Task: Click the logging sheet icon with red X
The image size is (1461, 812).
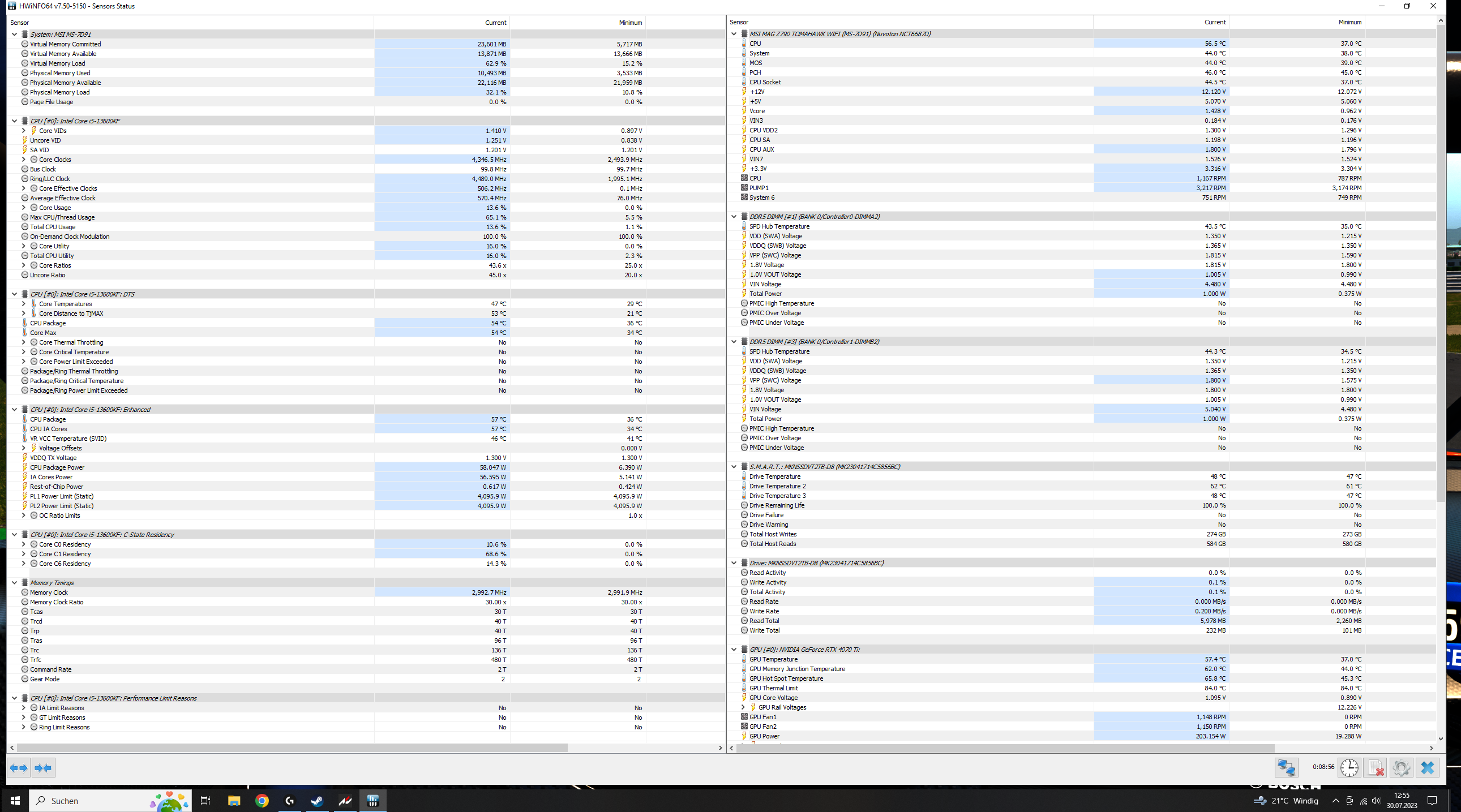Action: 1376,768
